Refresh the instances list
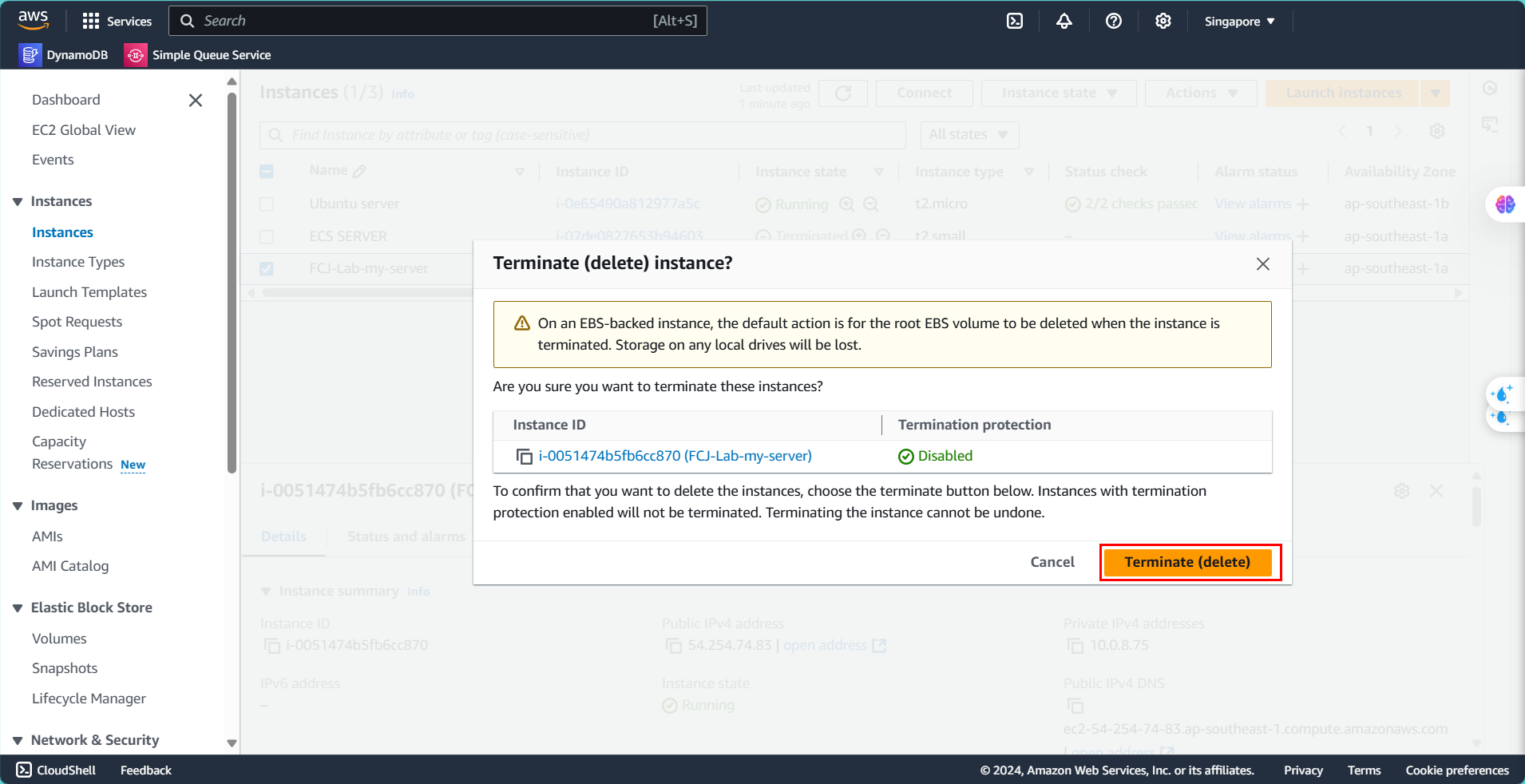Viewport: 1525px width, 784px height. coord(843,93)
